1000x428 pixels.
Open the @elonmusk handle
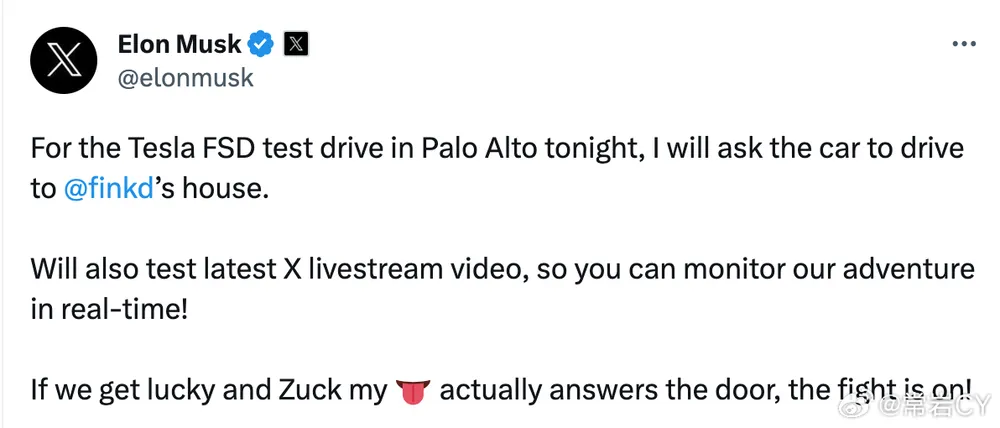(x=186, y=78)
